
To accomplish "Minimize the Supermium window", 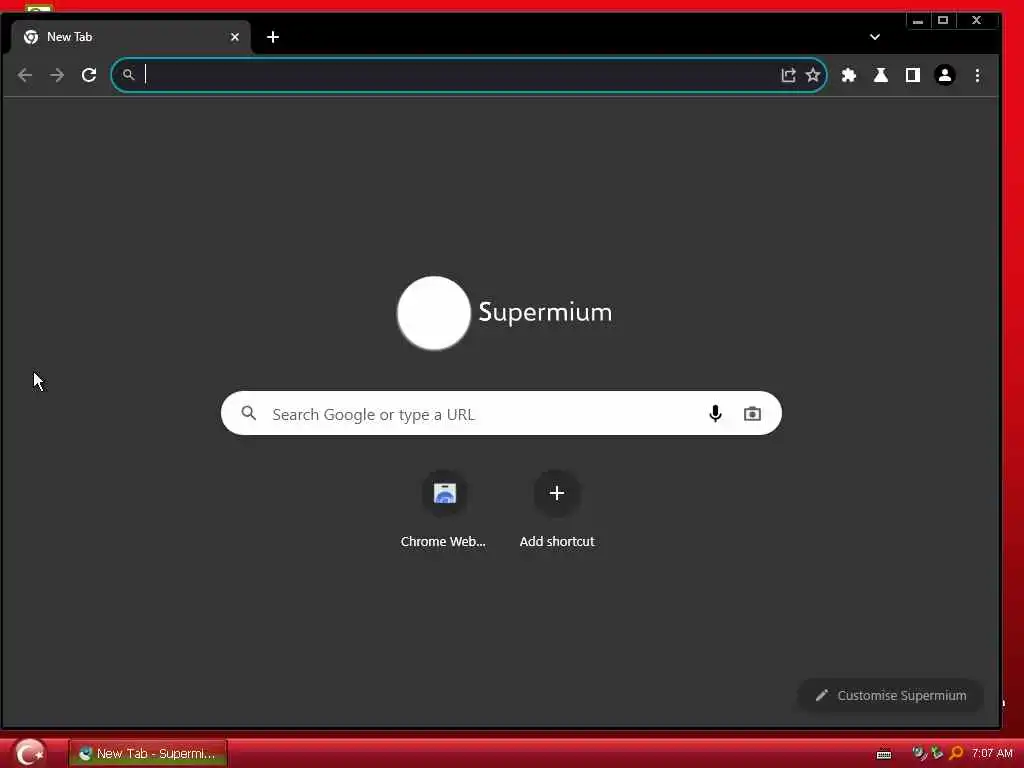I will pyautogui.click(x=918, y=20).
